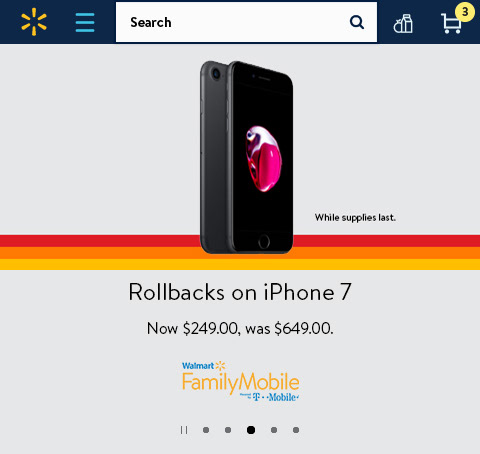Pause the carousel slideshow
The width and height of the screenshot is (480, 454).
pos(184,430)
